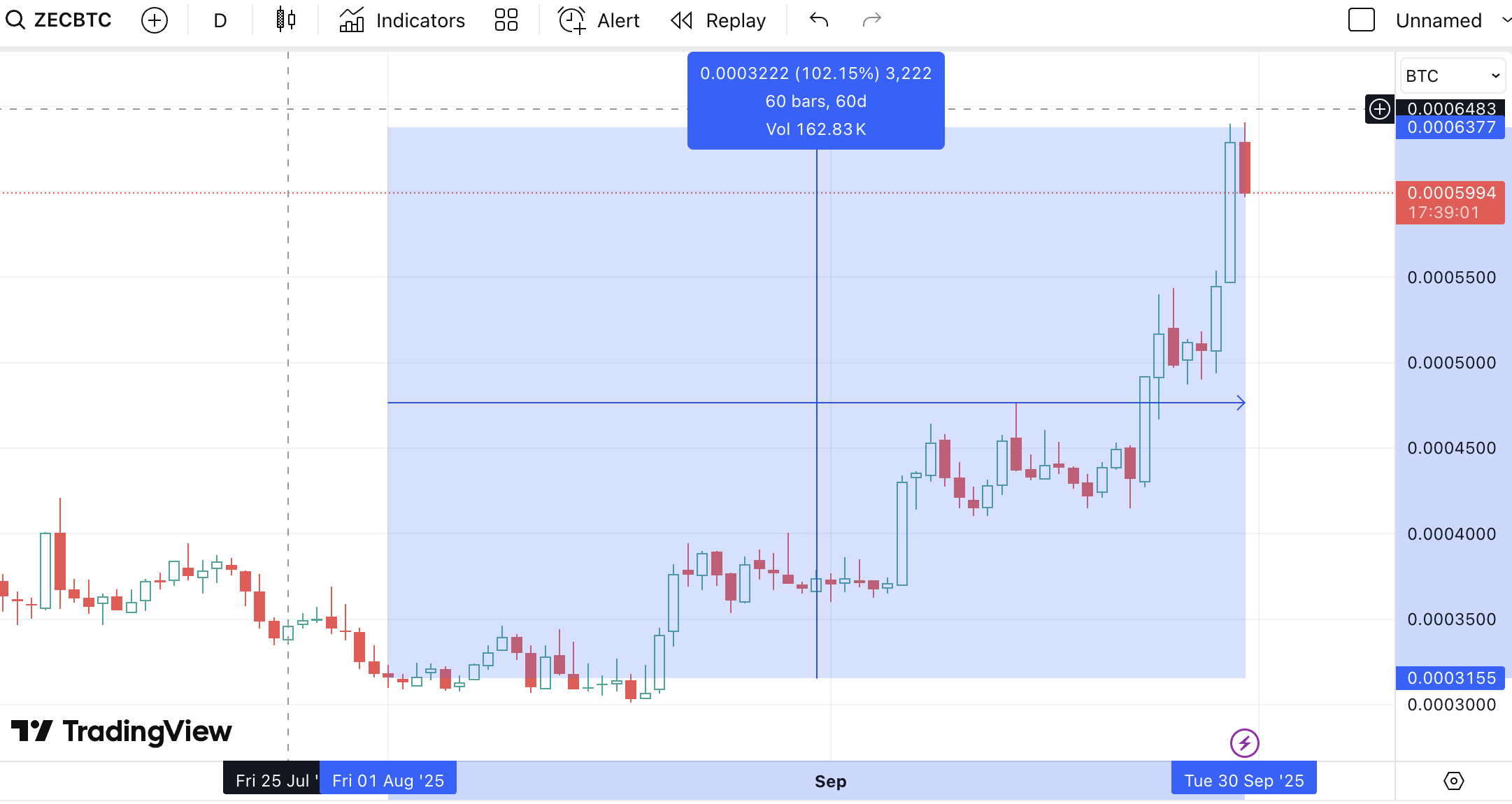
Task: Start bar Replay mode
Action: 718,20
